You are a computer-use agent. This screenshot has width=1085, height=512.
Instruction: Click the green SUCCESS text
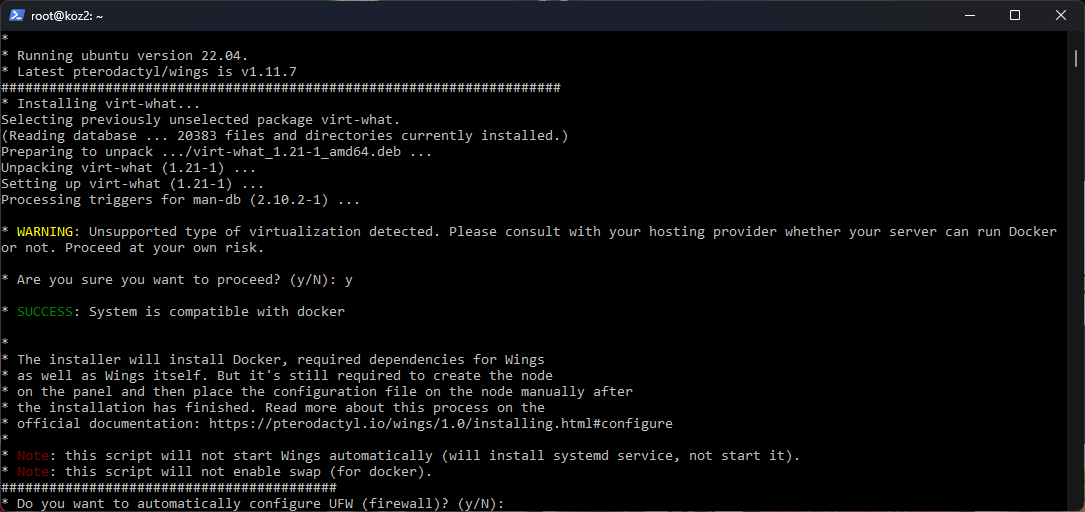click(x=45, y=312)
